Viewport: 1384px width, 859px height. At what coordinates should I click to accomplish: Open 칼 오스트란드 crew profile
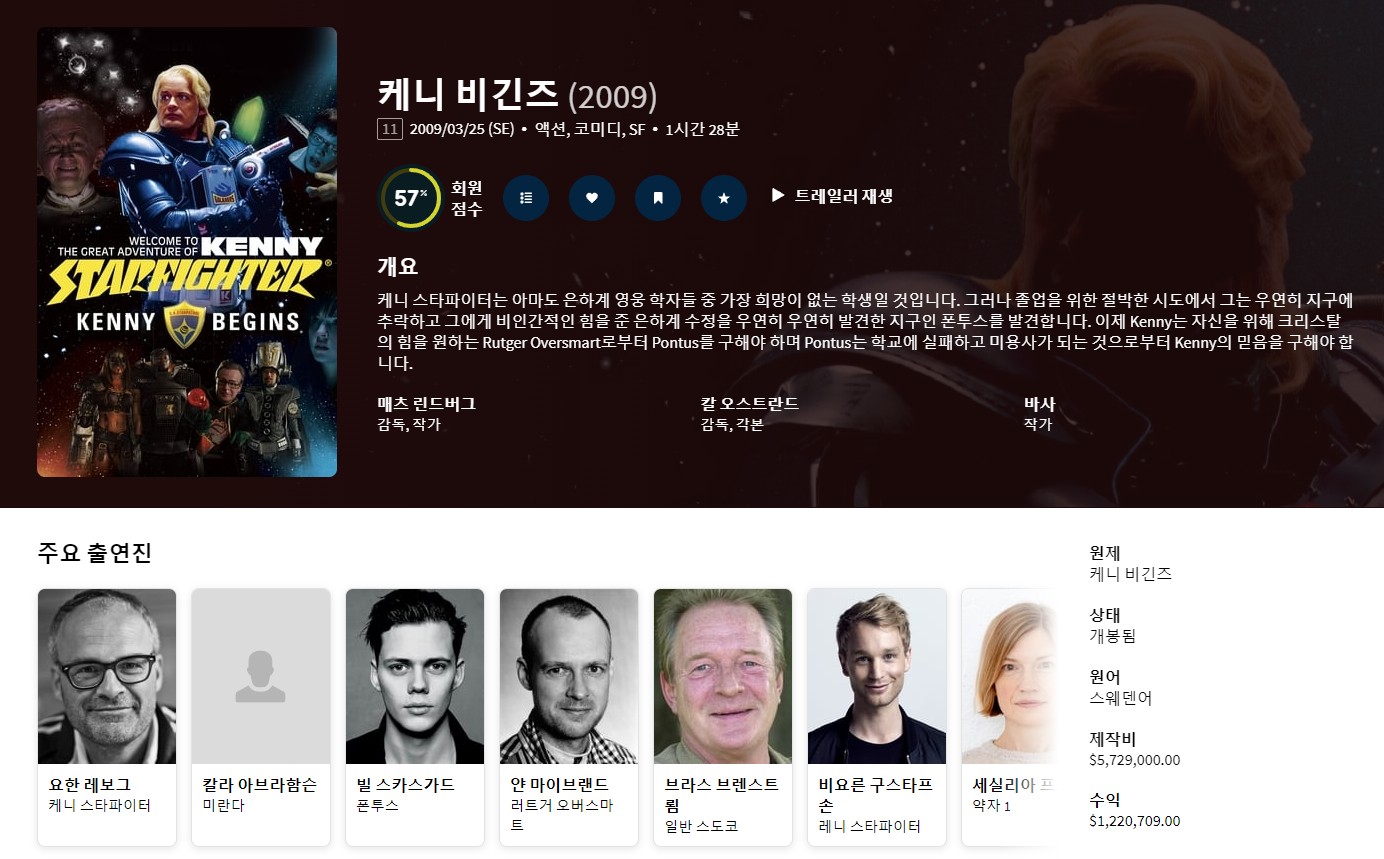[750, 404]
